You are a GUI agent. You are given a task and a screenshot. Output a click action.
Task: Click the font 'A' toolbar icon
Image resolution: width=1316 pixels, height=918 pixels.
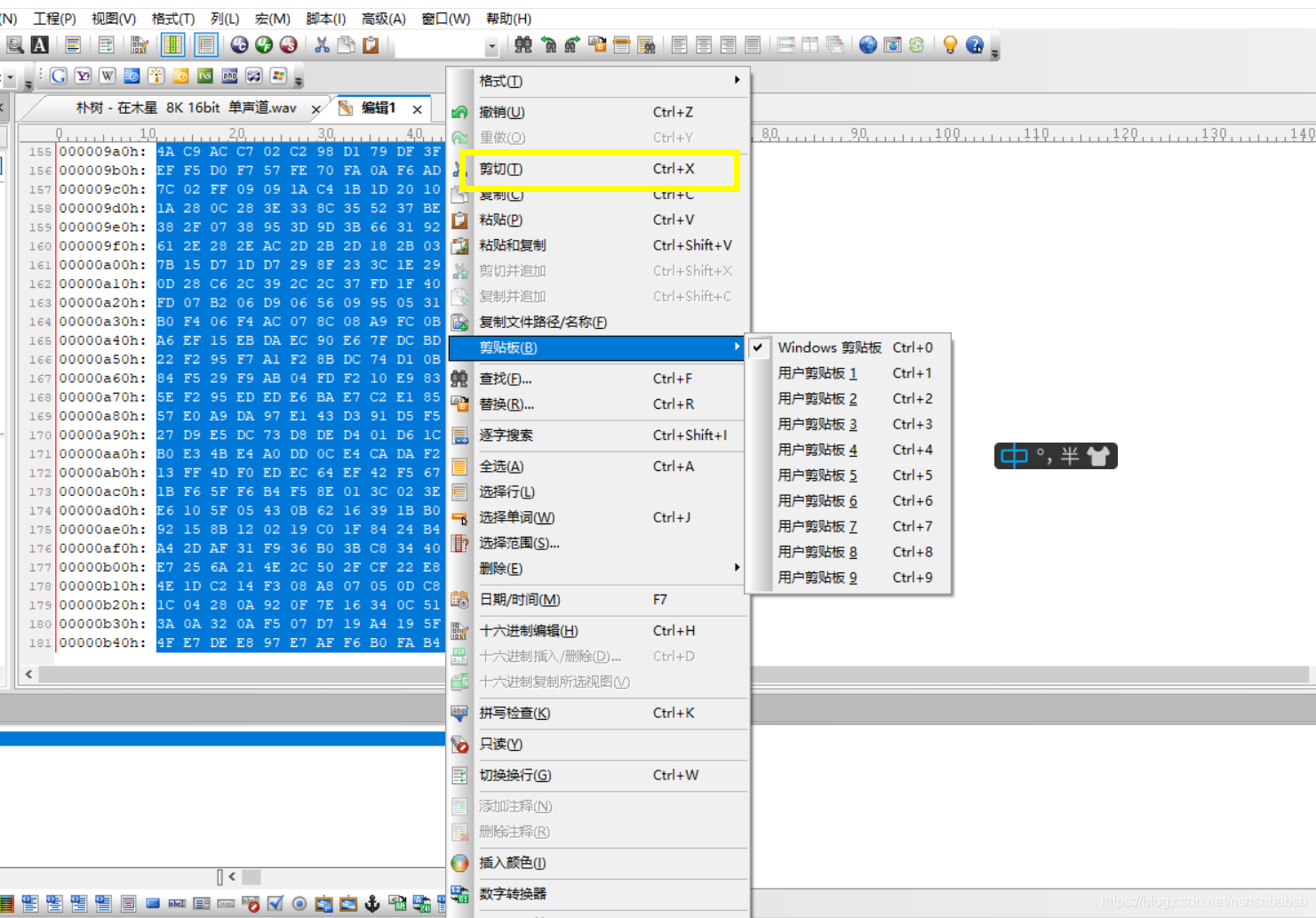tap(40, 44)
